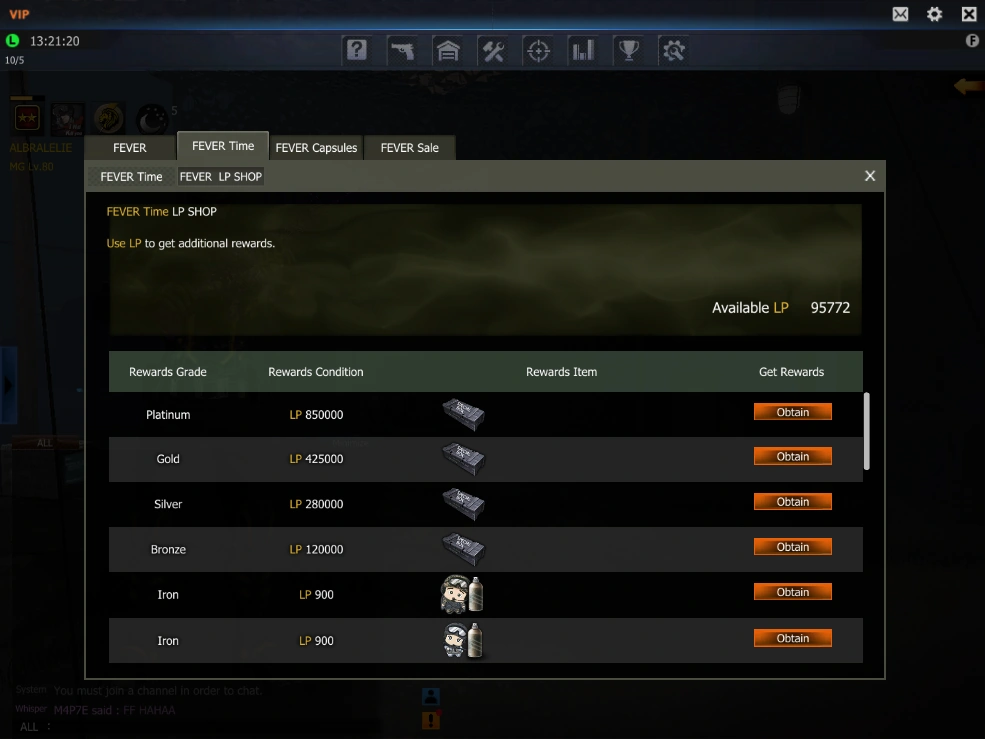
Task: Select the crosshair target icon
Action: [x=538, y=50]
